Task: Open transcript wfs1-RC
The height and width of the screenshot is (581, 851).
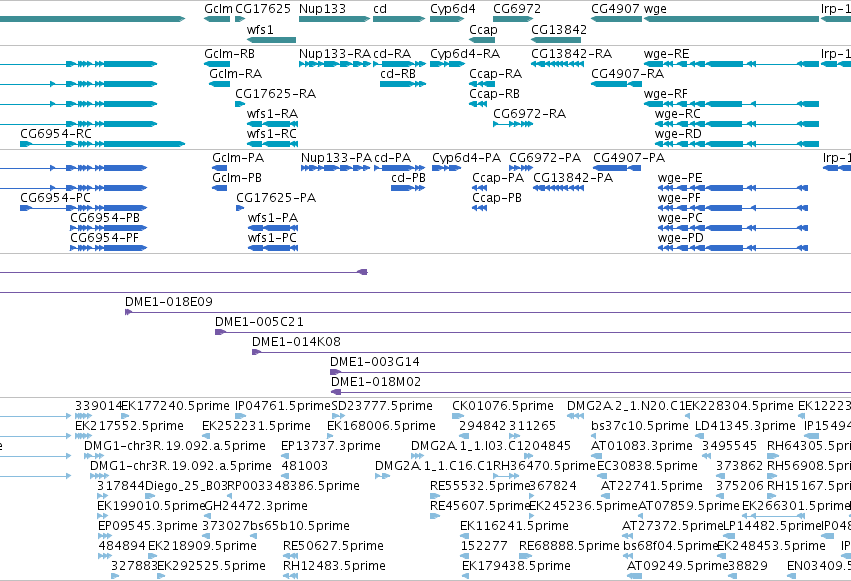Action: coord(272,133)
